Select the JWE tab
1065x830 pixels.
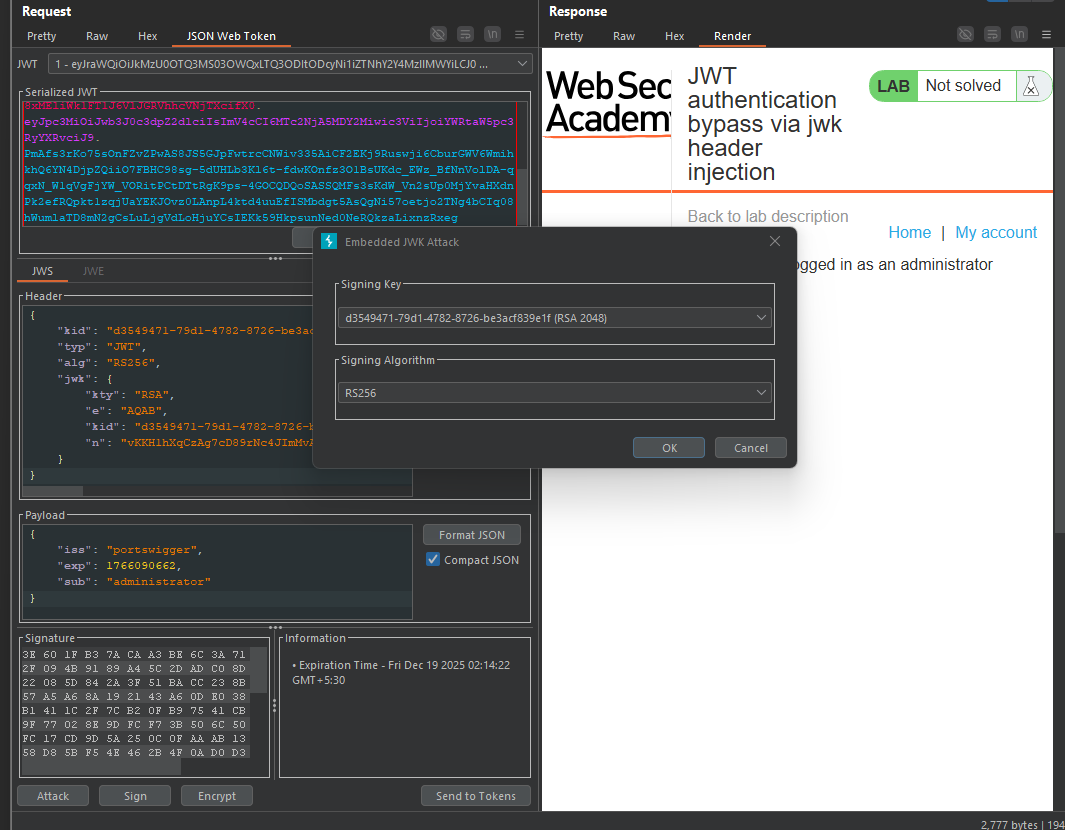click(x=93, y=271)
